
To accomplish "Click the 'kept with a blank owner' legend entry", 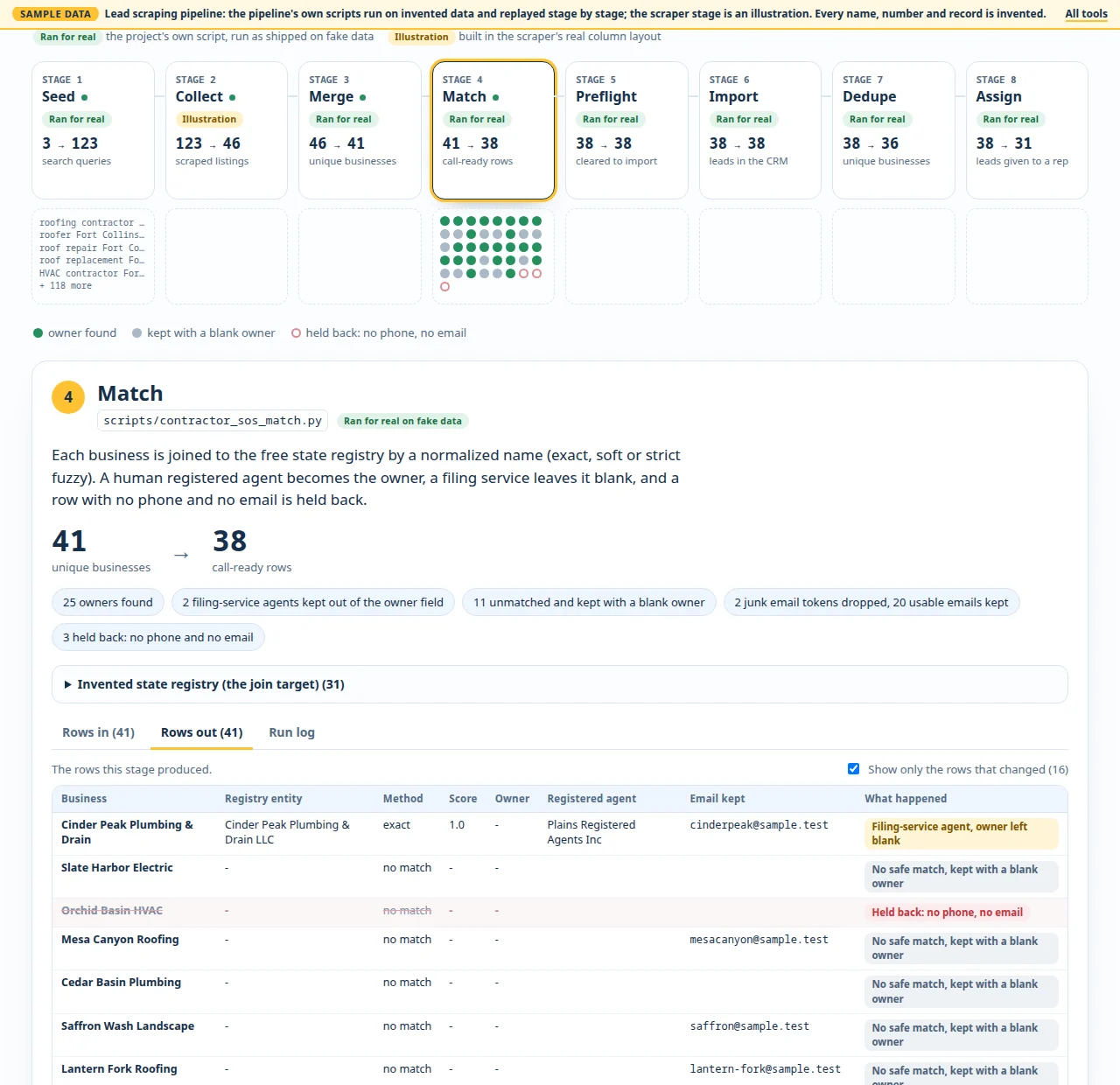I will 204,333.
